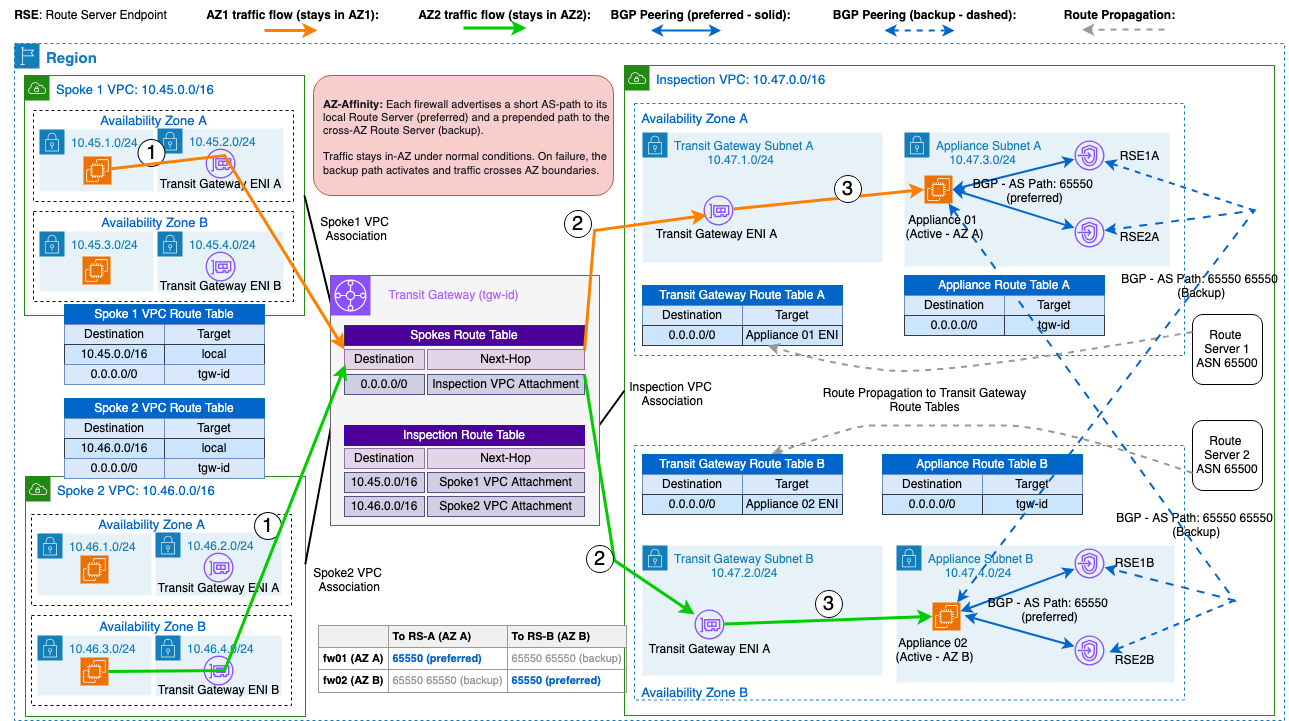The width and height of the screenshot is (1289, 721).
Task: Click lock icon of Appliance Subnet A
Action: [x=917, y=146]
